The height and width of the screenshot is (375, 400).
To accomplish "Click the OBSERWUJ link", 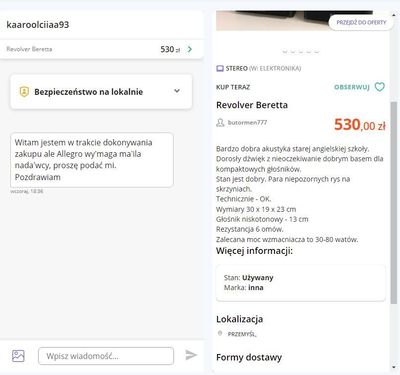I will (352, 87).
